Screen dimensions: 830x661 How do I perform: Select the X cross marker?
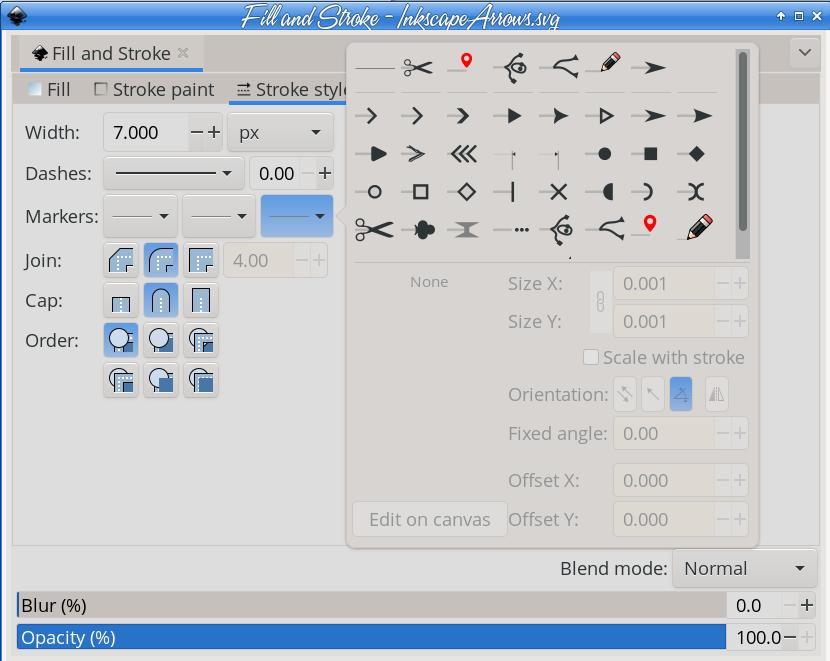(x=558, y=192)
